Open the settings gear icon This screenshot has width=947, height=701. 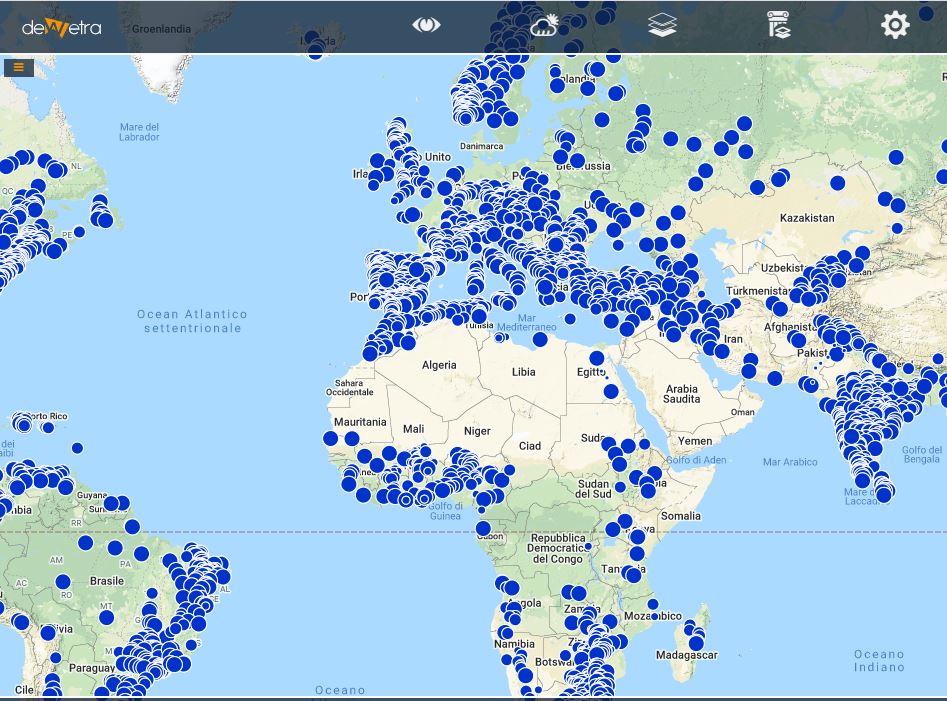pos(894,25)
